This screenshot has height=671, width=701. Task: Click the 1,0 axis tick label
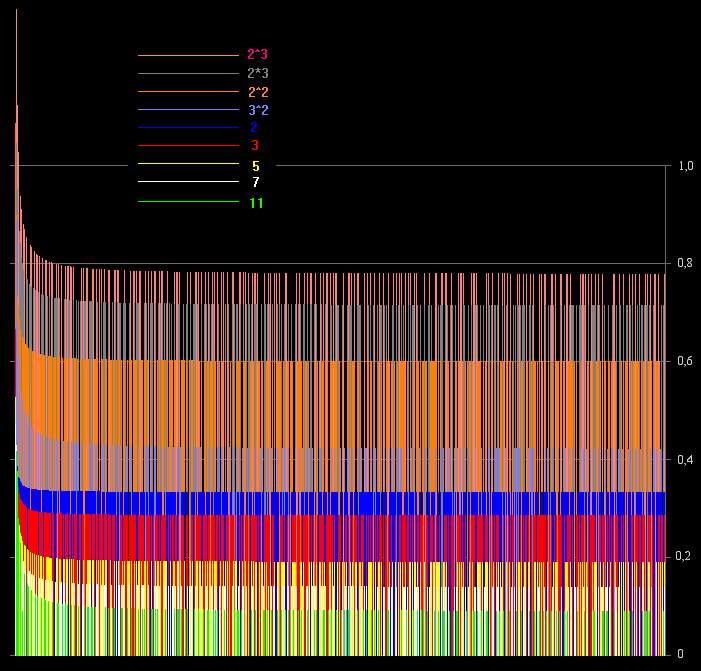685,167
